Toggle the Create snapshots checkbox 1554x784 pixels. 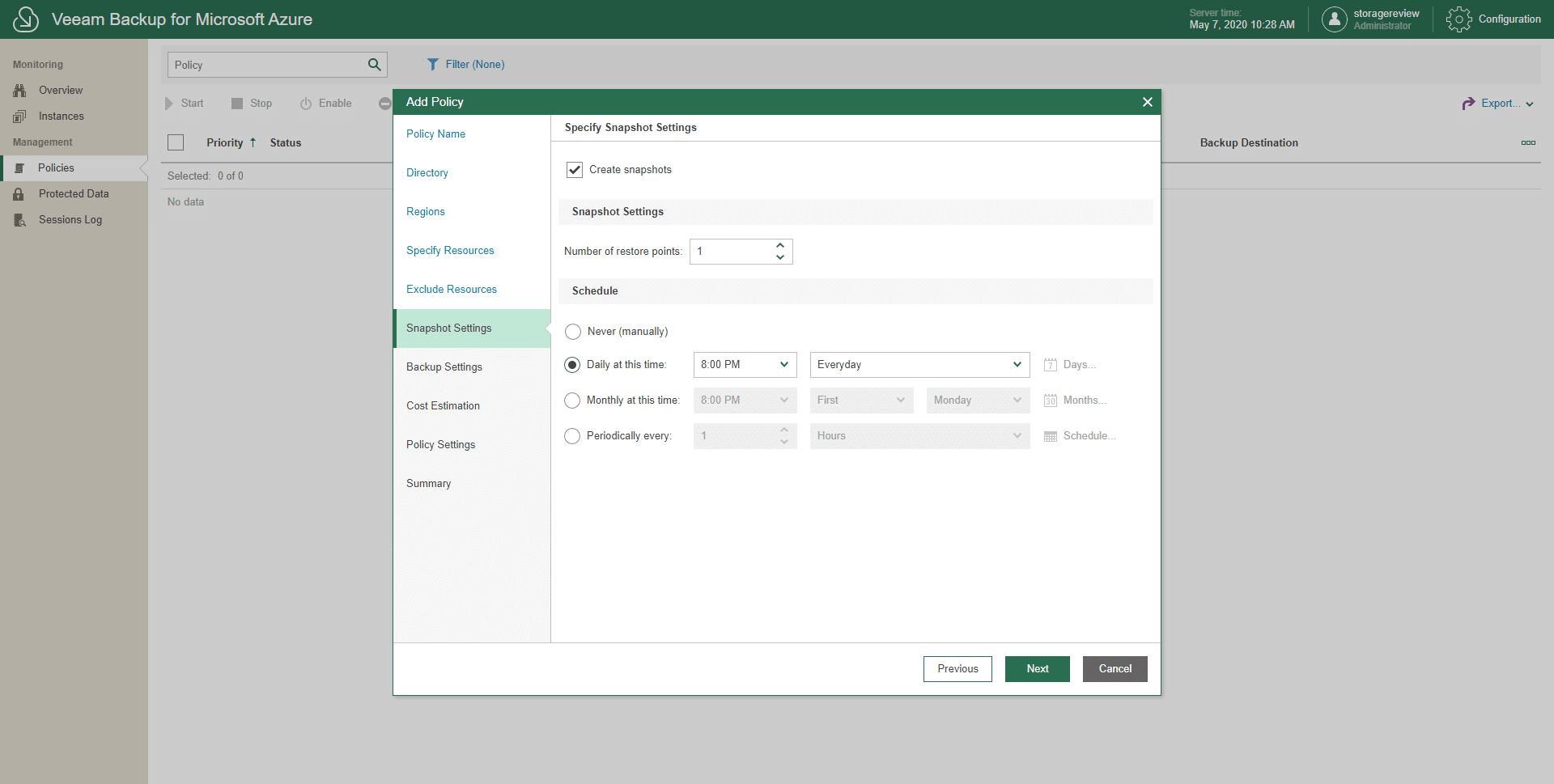tap(575, 170)
